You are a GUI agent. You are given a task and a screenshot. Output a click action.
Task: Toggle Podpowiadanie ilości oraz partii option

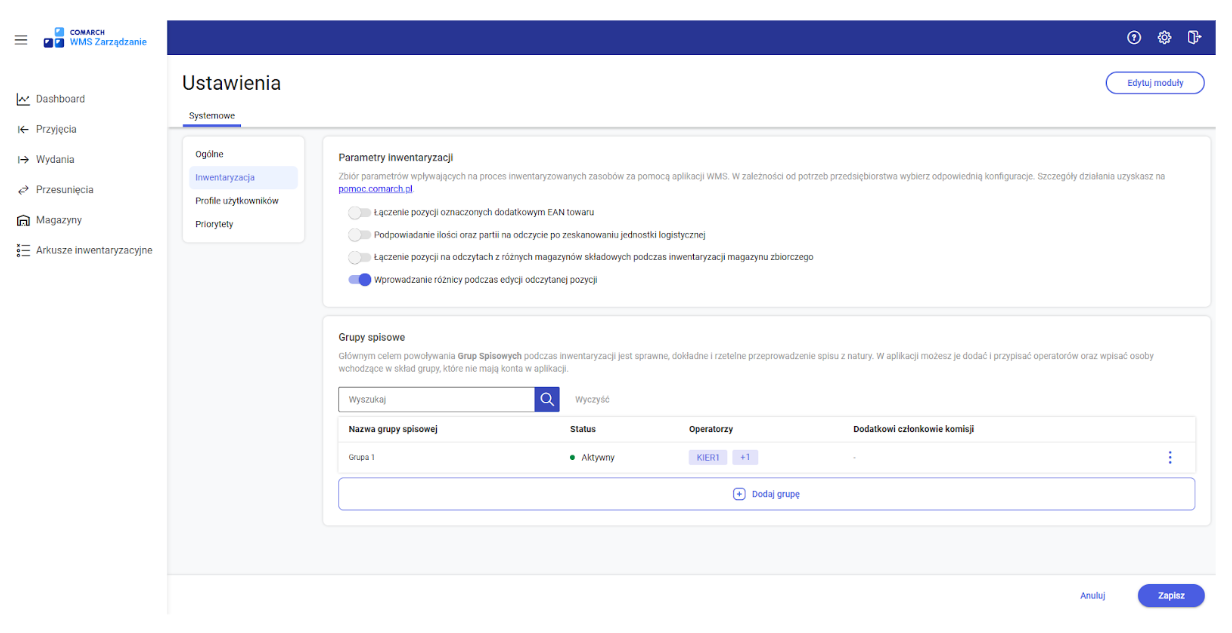click(359, 235)
